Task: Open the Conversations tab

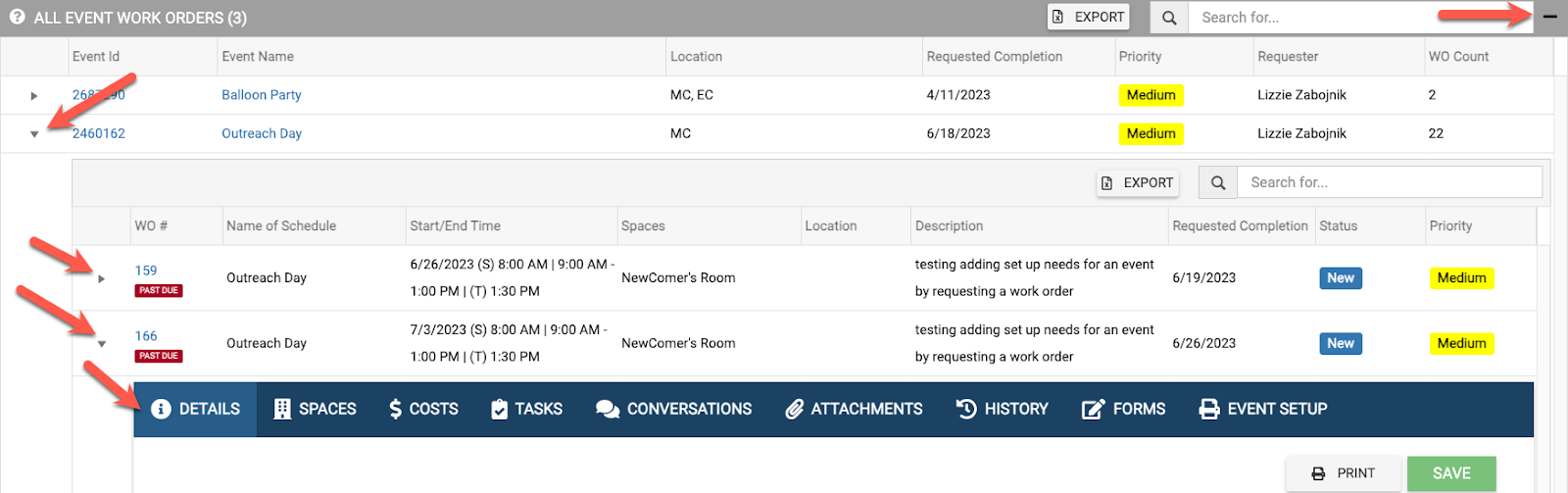Action: pyautogui.click(x=674, y=409)
